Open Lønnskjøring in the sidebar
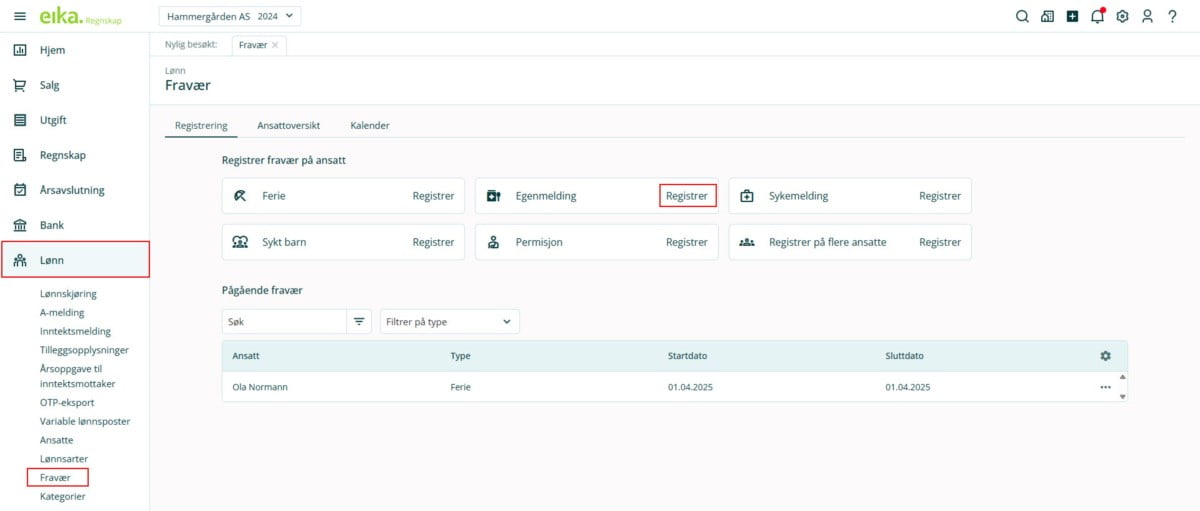The height and width of the screenshot is (511, 1200). click(x=68, y=294)
